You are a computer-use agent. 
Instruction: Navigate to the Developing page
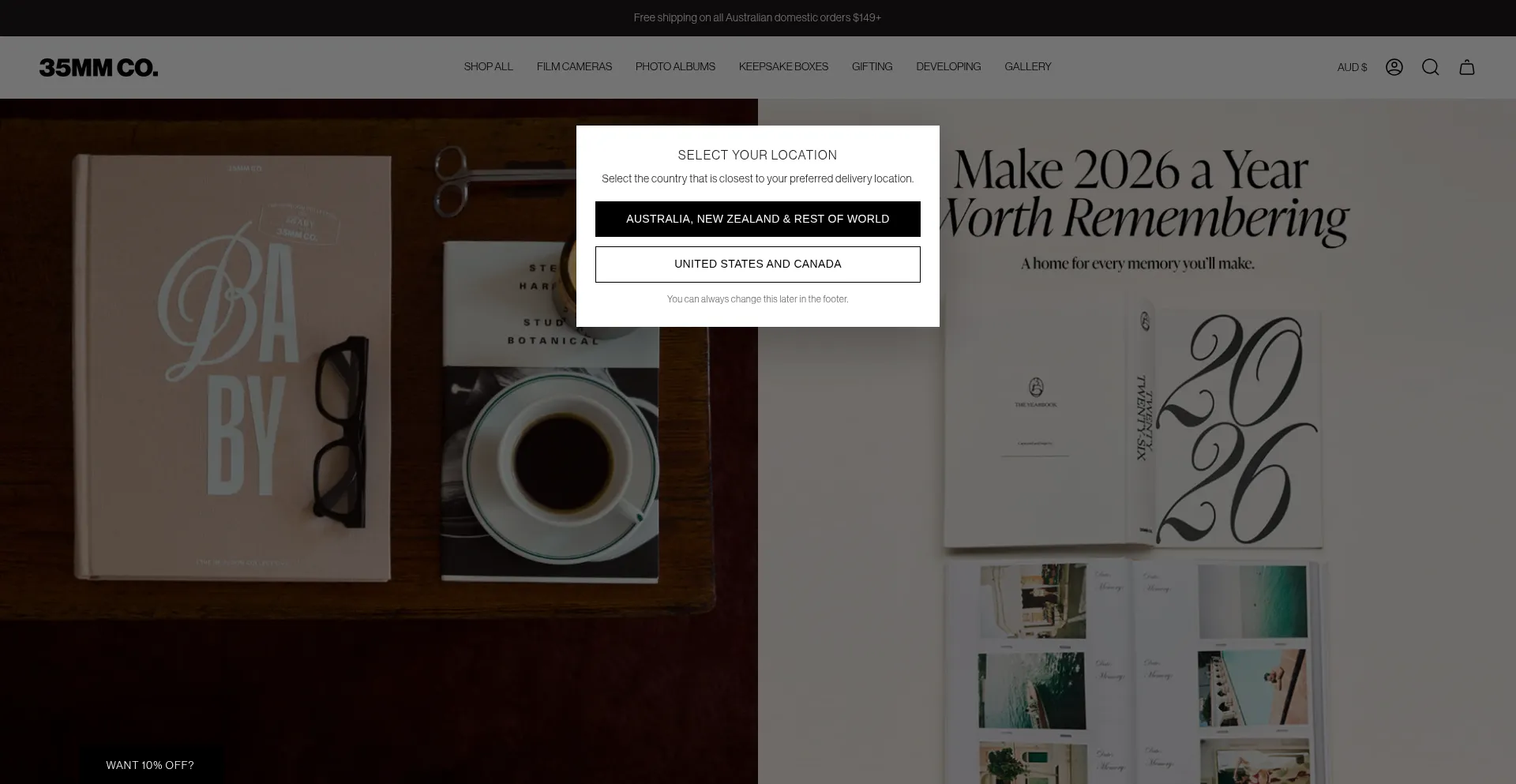(x=948, y=67)
